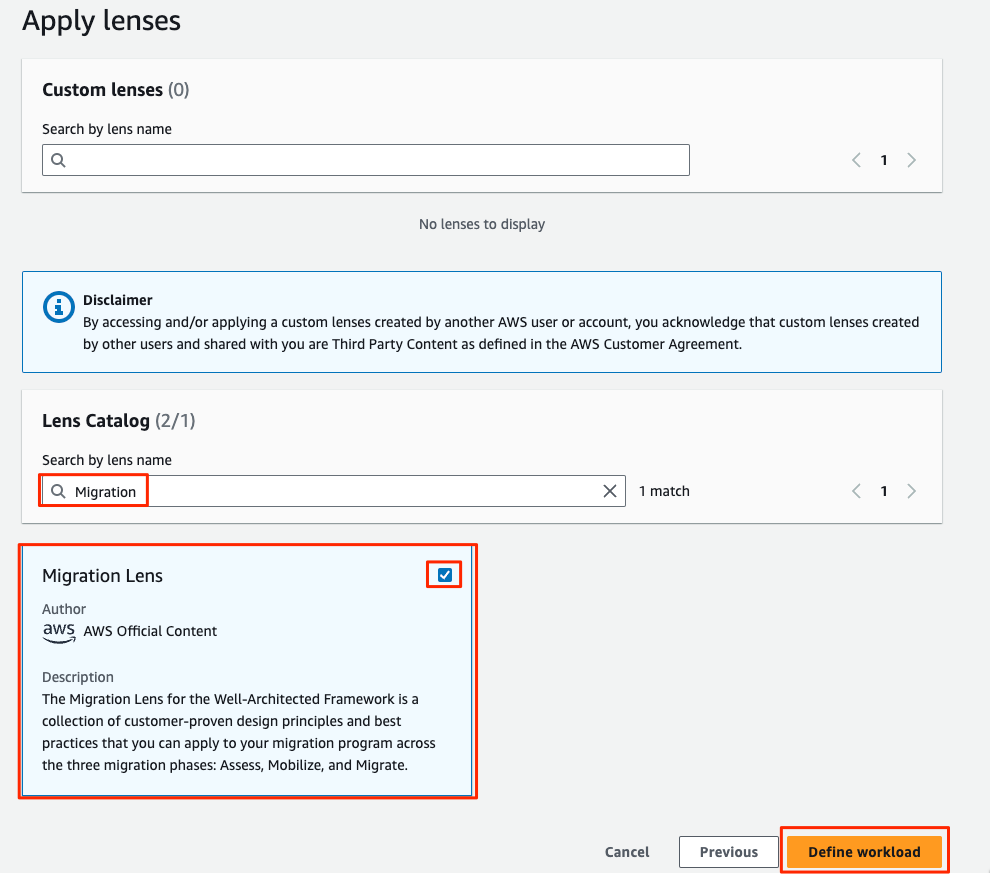
Task: Select page 1 in Lens Catalog pagination
Action: [x=884, y=491]
